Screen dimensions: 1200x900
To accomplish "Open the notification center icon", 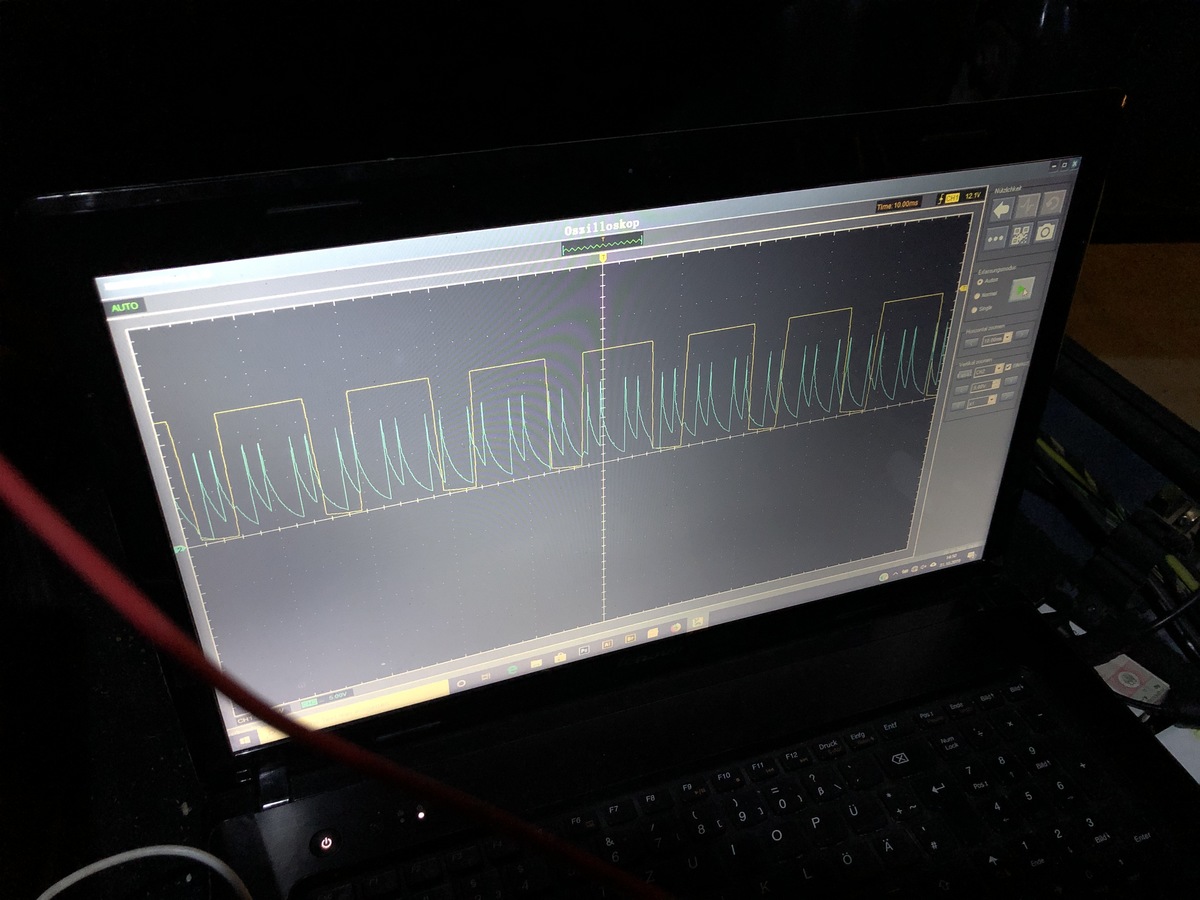I will [971, 555].
